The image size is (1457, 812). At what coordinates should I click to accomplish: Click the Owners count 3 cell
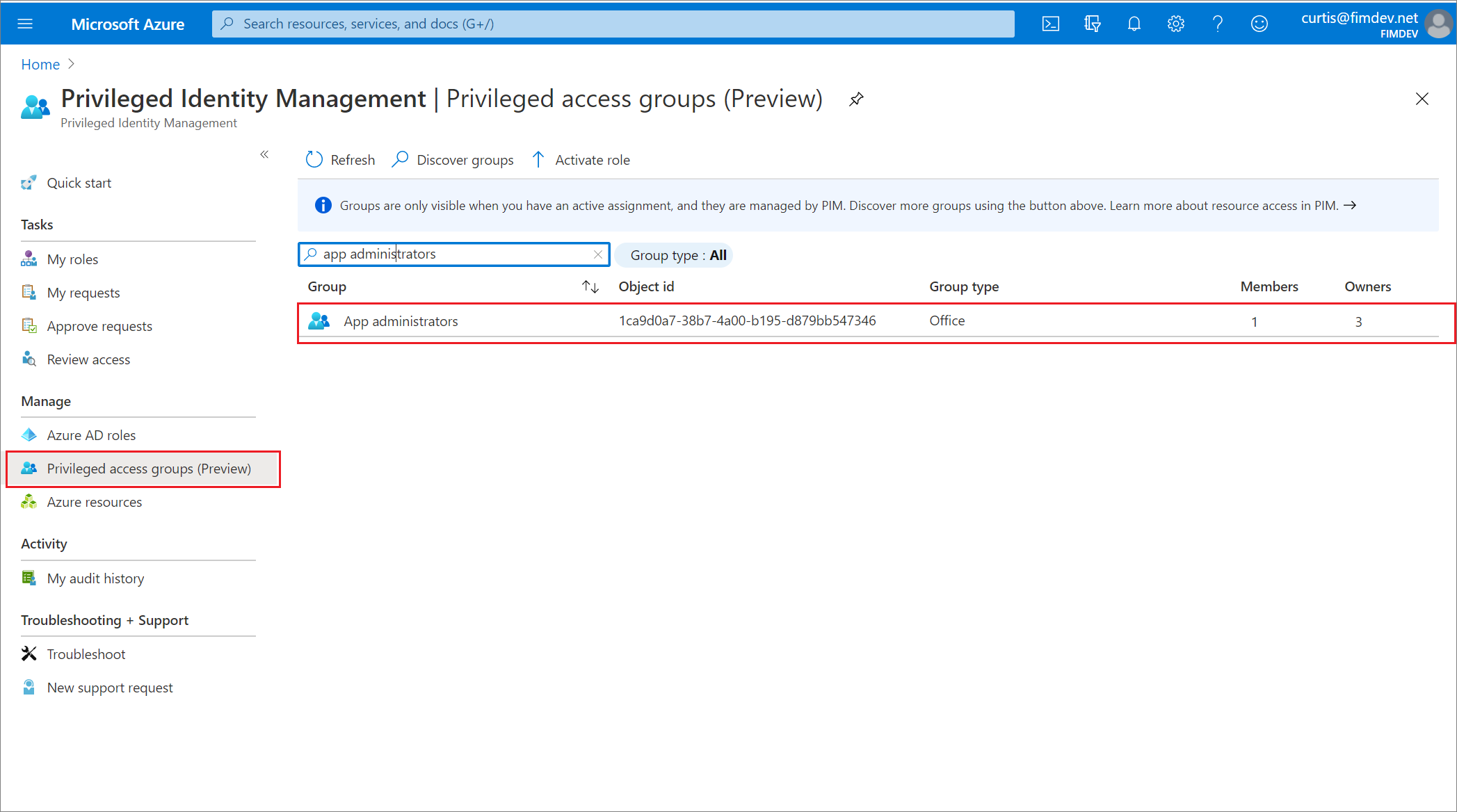(x=1358, y=322)
